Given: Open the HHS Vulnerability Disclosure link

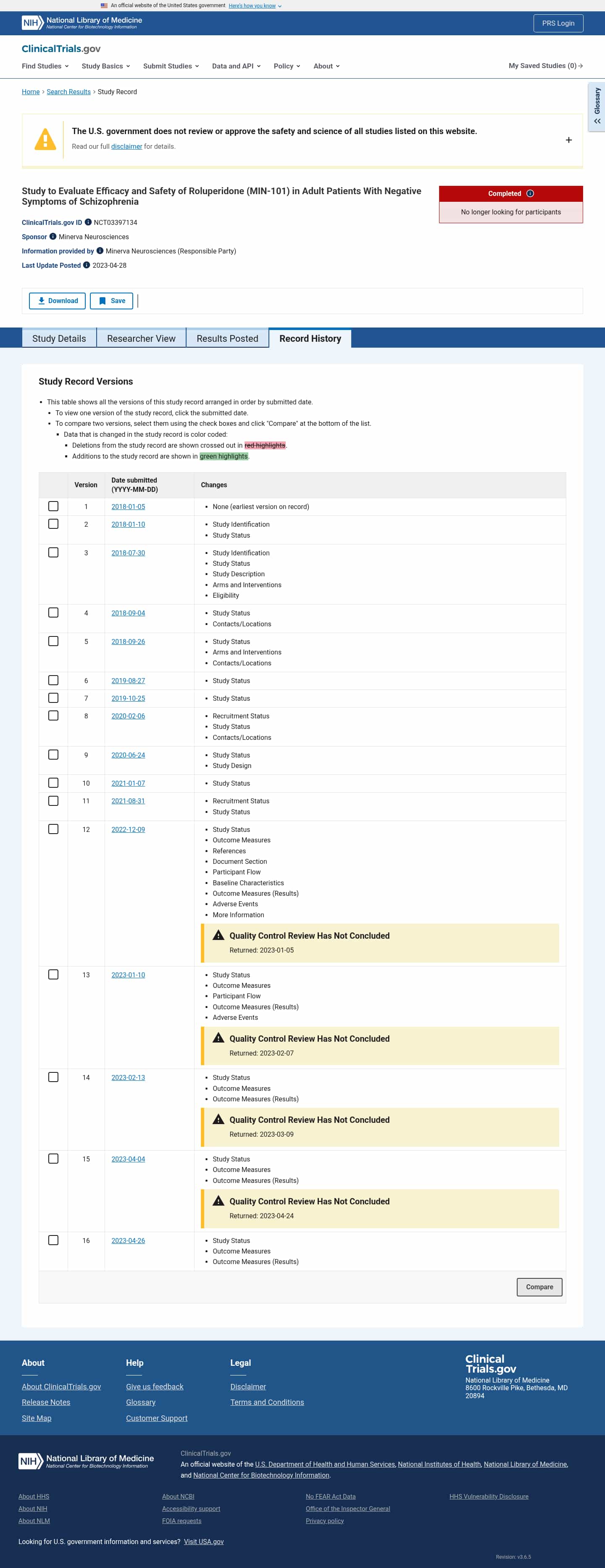Looking at the screenshot, I should click(x=489, y=1496).
